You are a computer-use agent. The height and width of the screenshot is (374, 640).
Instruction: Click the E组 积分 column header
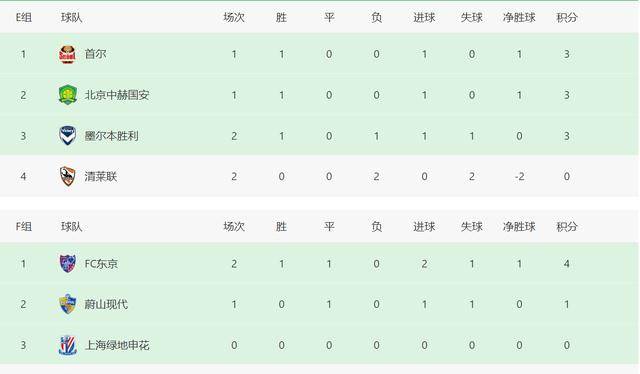[x=567, y=18]
